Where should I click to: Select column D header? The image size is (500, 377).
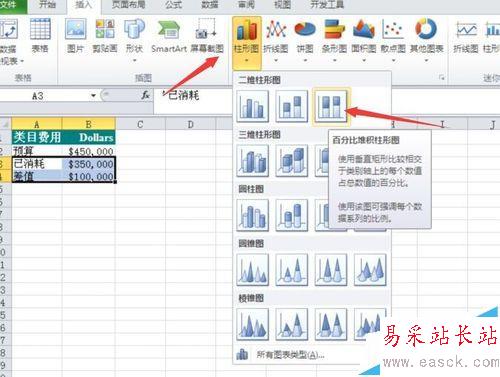click(x=191, y=124)
